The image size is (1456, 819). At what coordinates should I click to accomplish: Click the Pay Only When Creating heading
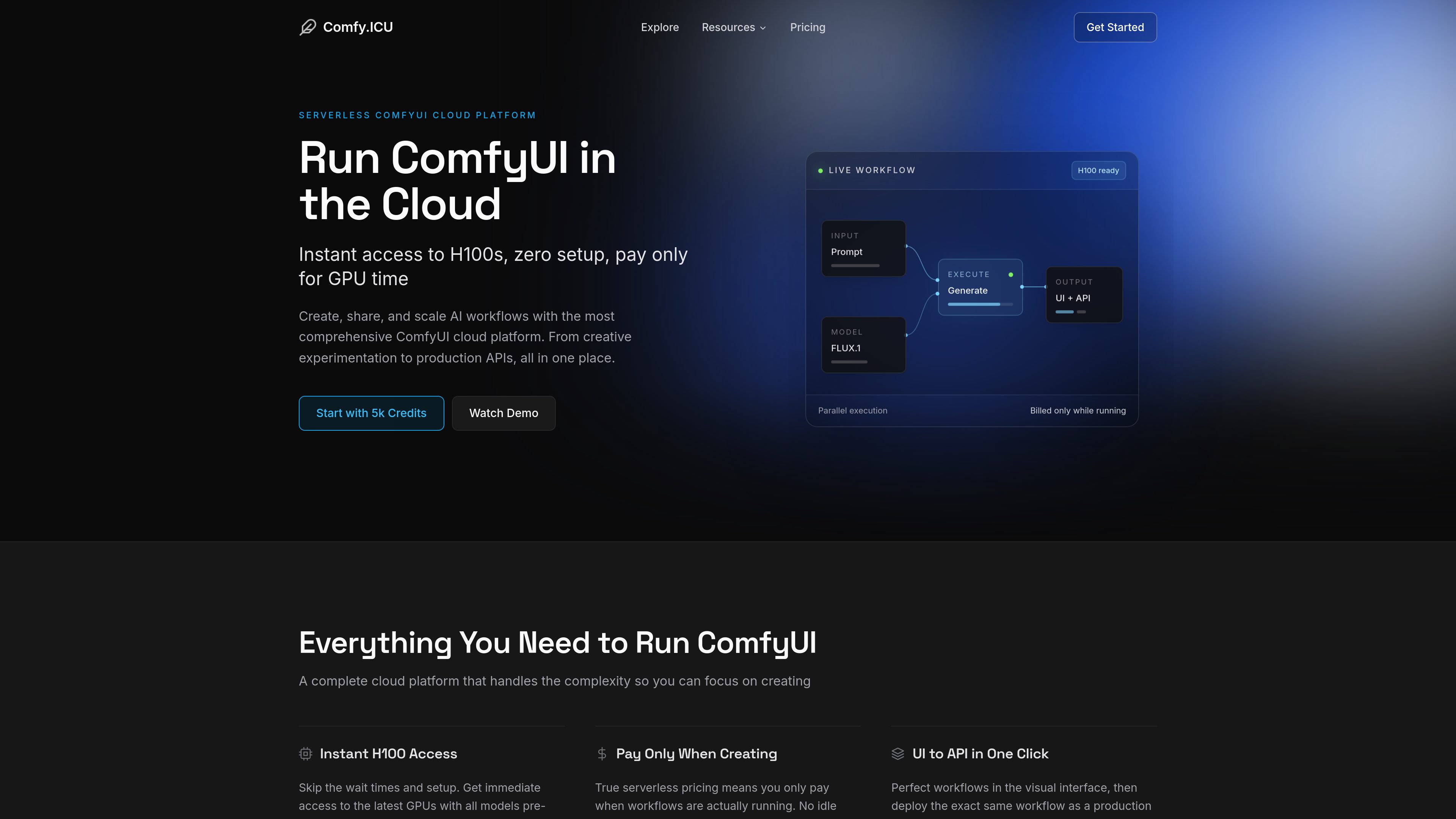coord(697,754)
